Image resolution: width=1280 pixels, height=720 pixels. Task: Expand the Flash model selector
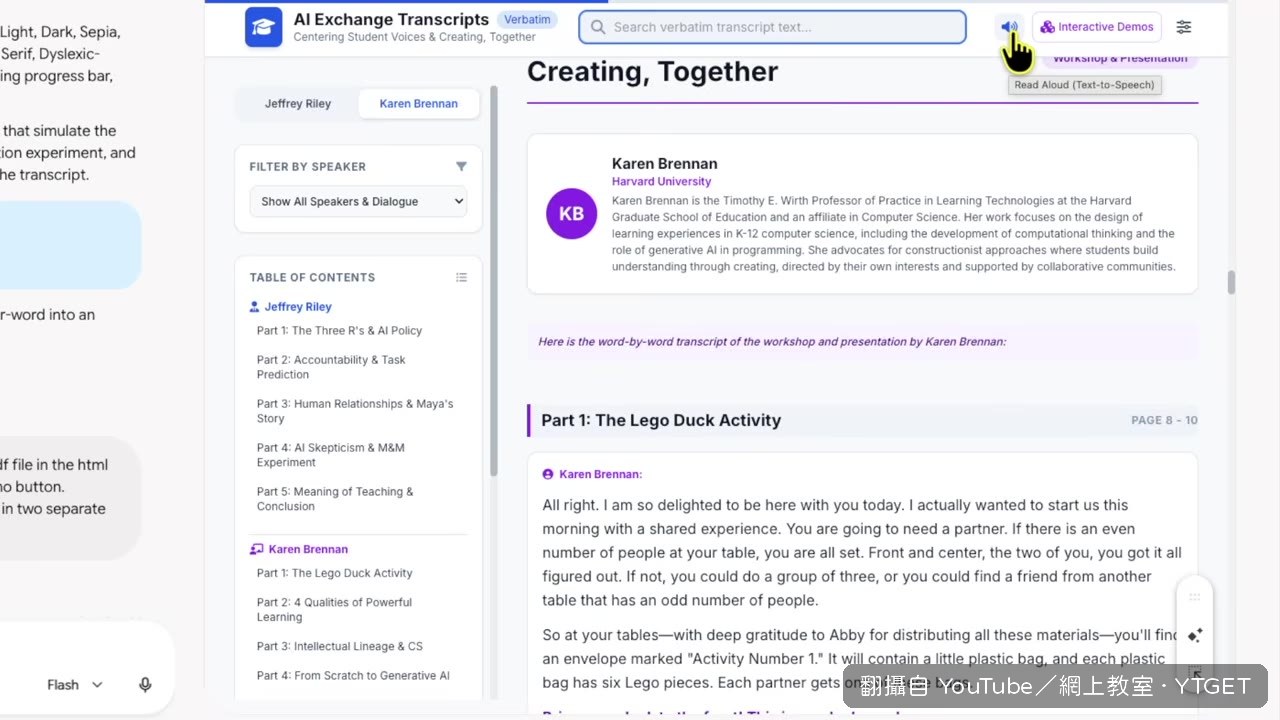coord(75,685)
